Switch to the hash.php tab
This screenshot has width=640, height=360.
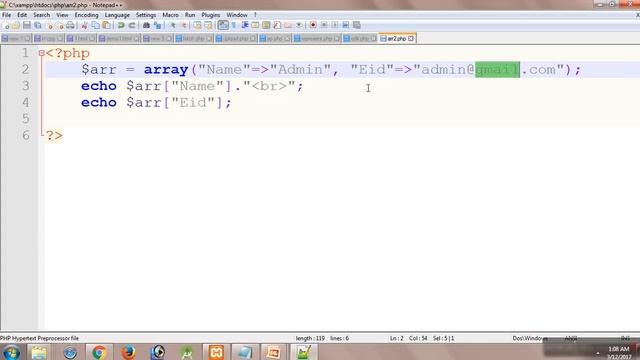pyautogui.click(x=194, y=38)
